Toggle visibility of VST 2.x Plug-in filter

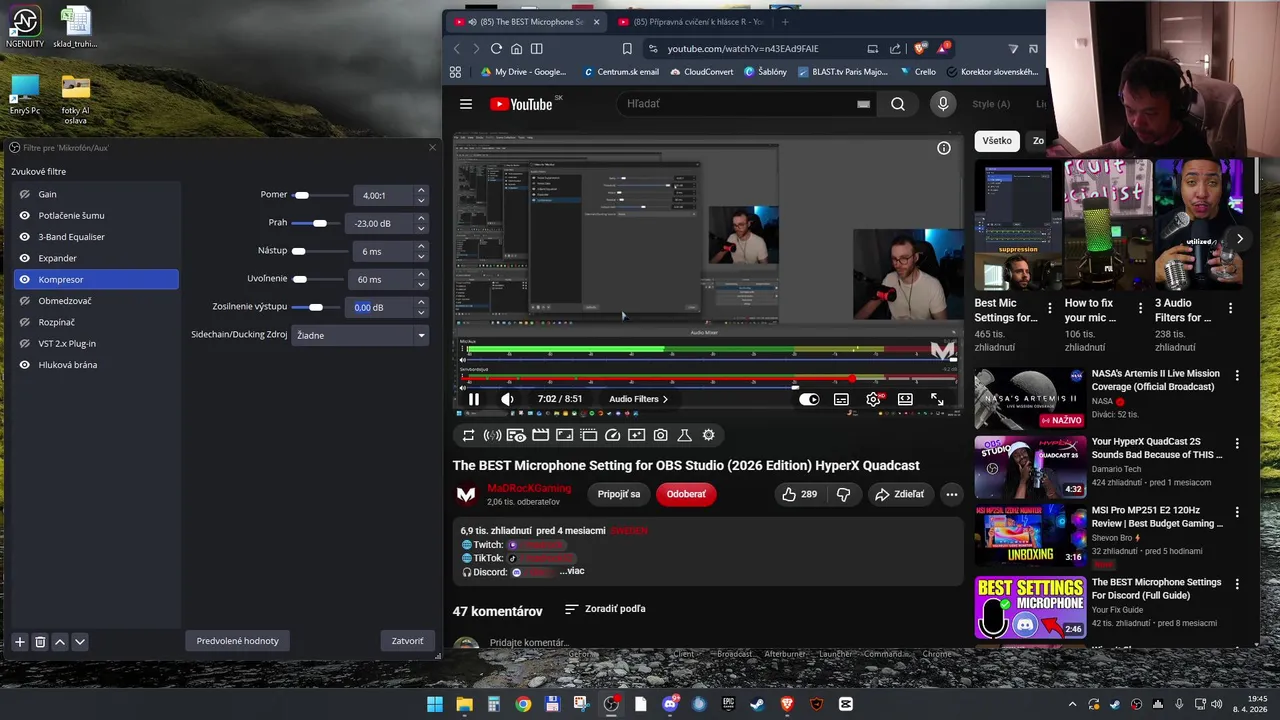[x=25, y=344]
